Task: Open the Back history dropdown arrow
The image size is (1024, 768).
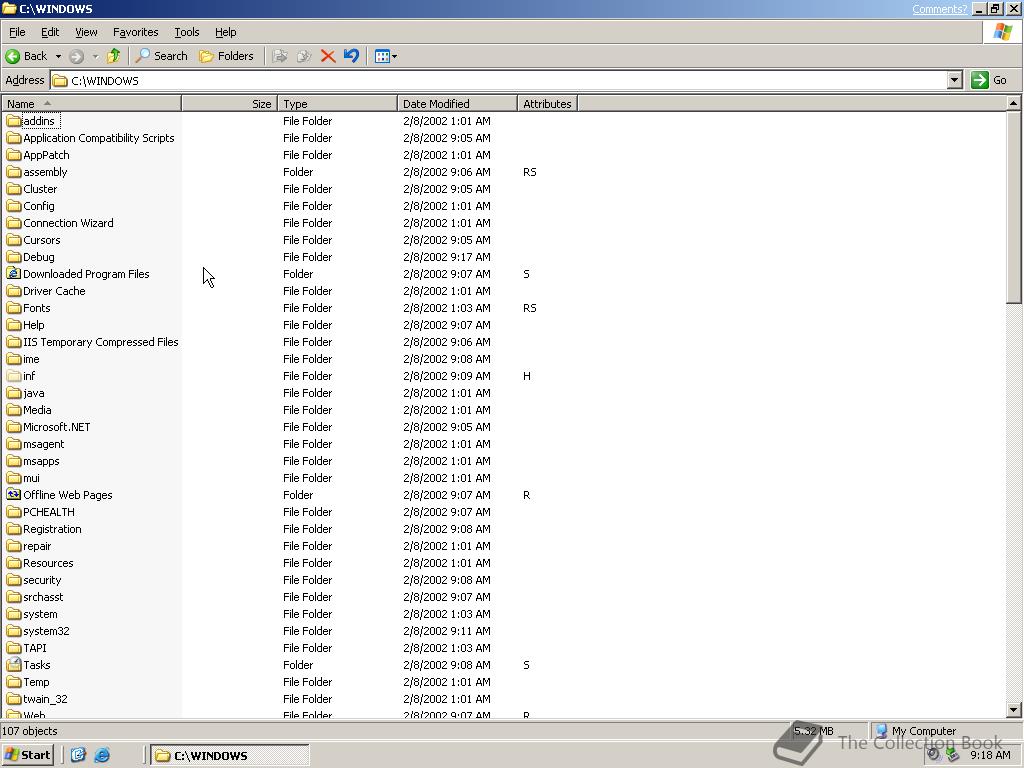Action: tap(58, 56)
